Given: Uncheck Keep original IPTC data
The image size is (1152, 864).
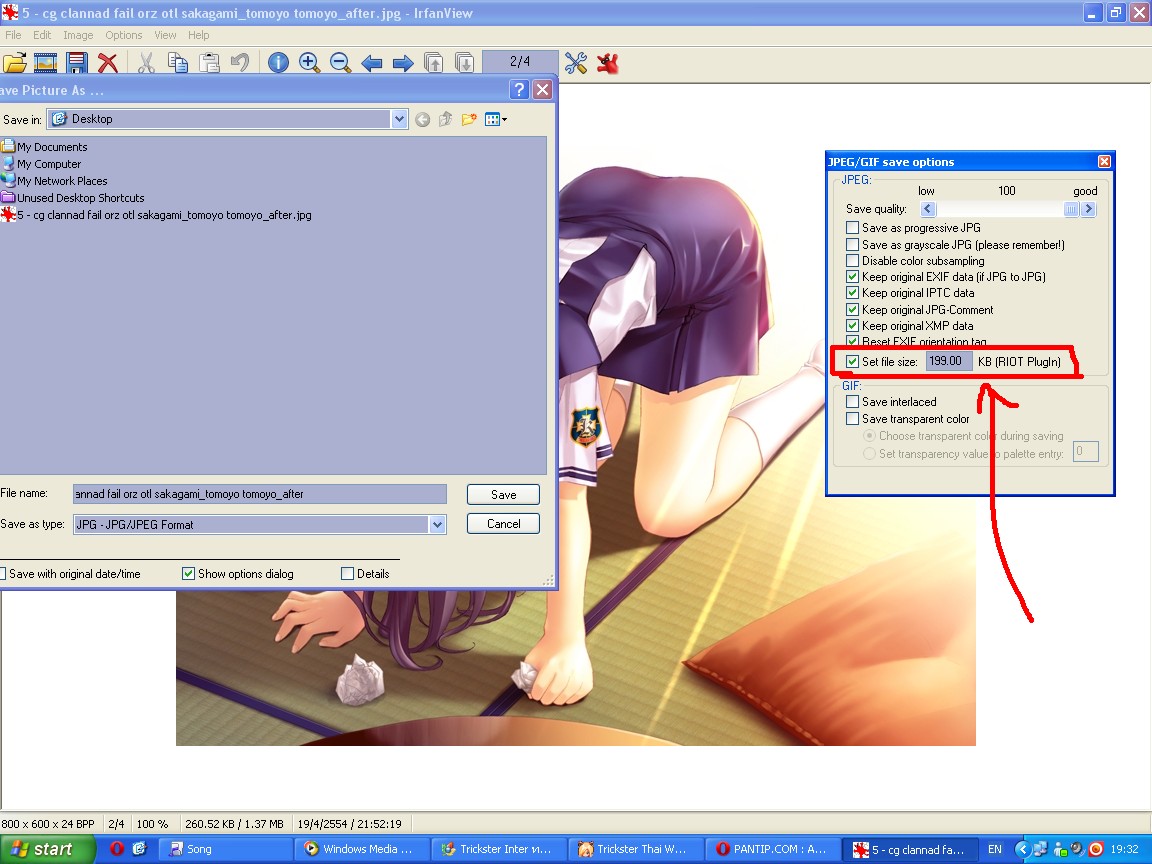Looking at the screenshot, I should tap(852, 293).
